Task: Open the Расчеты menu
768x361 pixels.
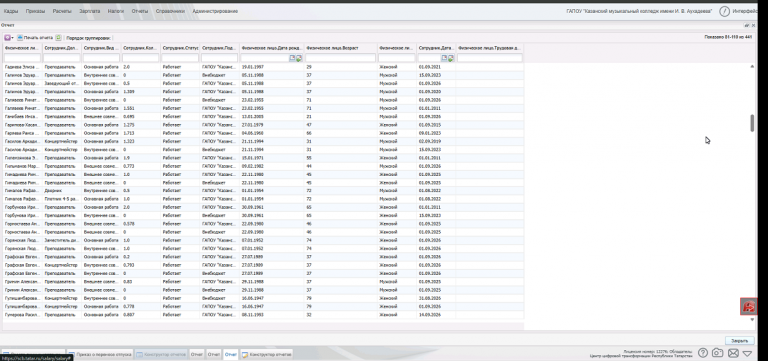Action: (62, 11)
